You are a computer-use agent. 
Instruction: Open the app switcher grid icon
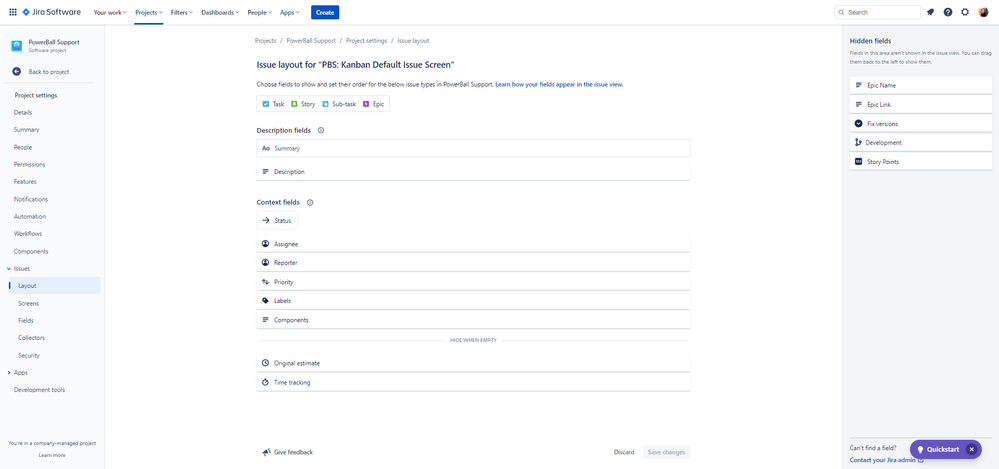pos(13,12)
